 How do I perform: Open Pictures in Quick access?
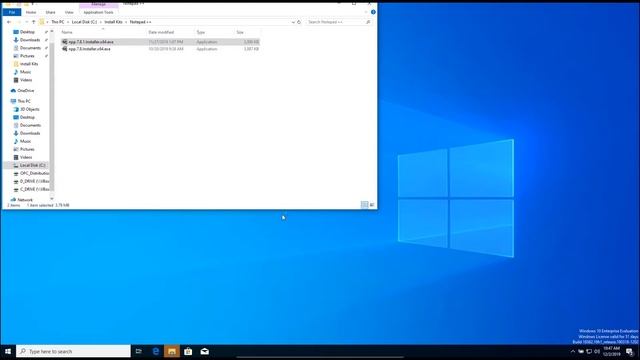tap(27, 56)
